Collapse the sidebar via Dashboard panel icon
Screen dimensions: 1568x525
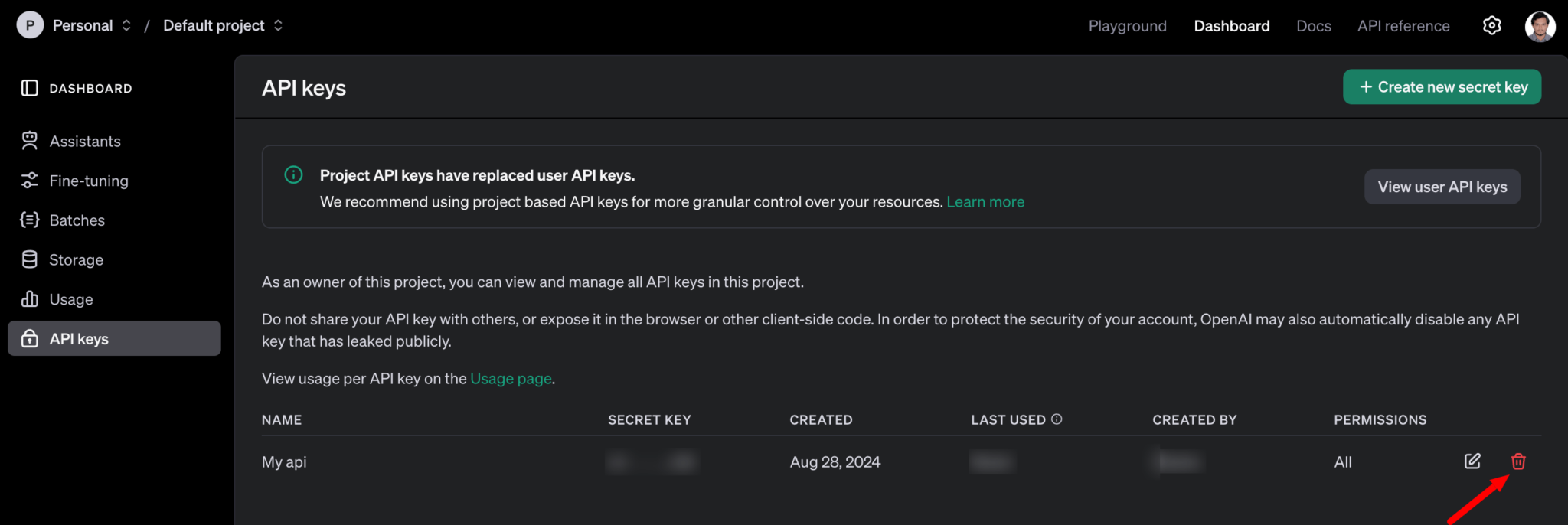(x=30, y=88)
